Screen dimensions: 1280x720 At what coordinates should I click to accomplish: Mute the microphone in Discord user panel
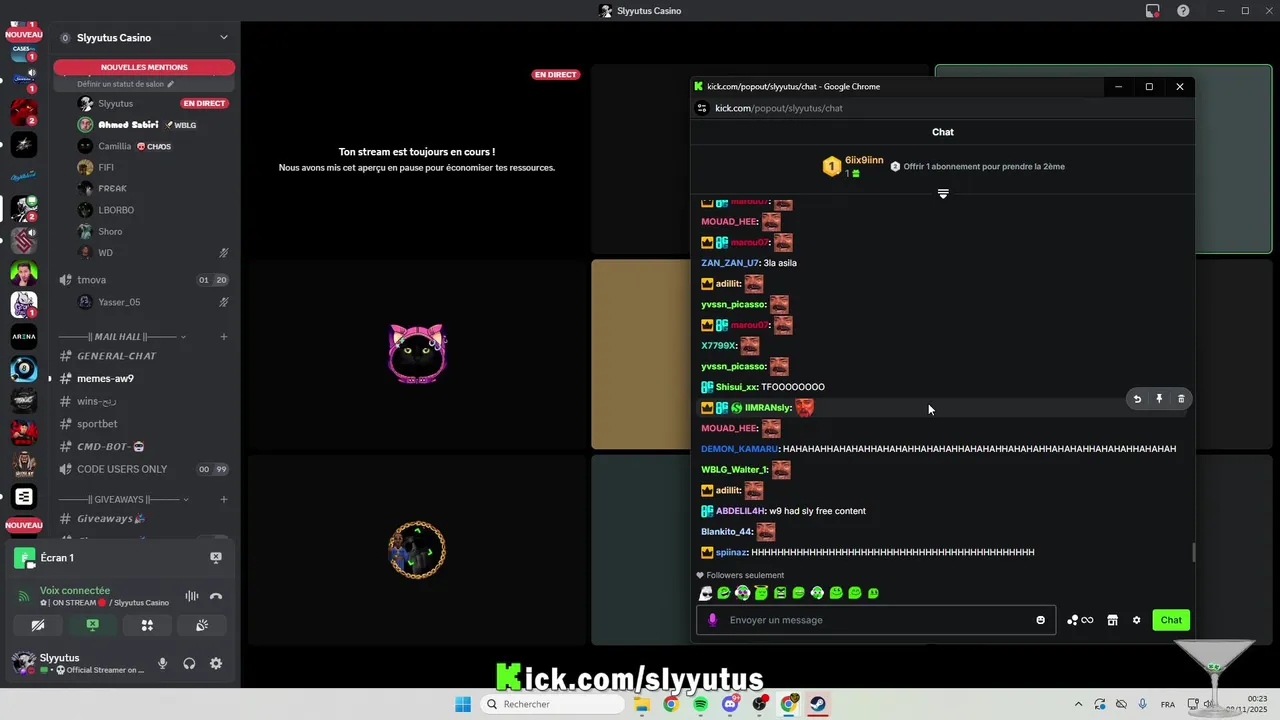click(x=162, y=663)
